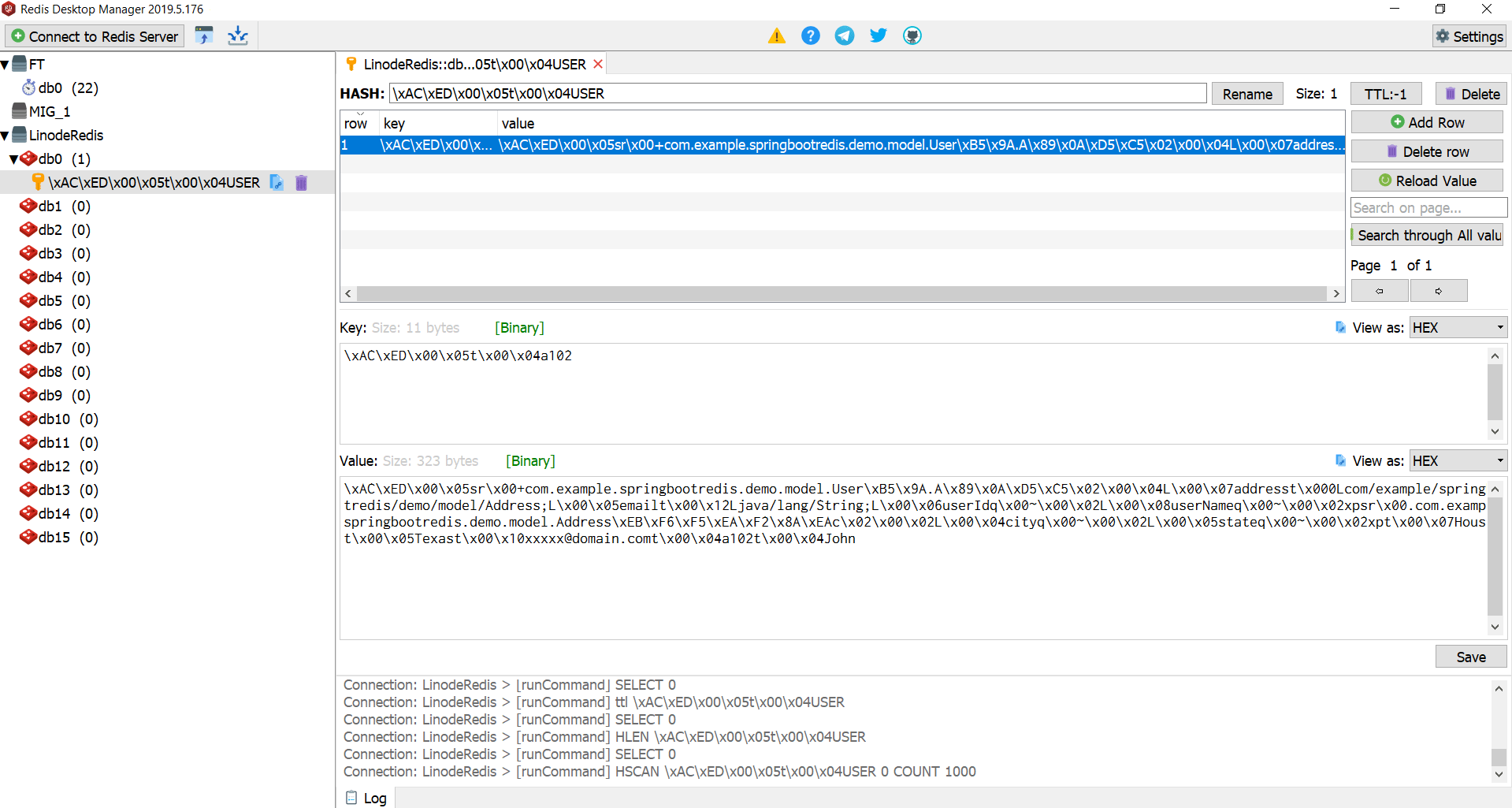Viewport: 1512px width, 808px height.
Task: Click Connect to Redis Server
Action: click(95, 36)
